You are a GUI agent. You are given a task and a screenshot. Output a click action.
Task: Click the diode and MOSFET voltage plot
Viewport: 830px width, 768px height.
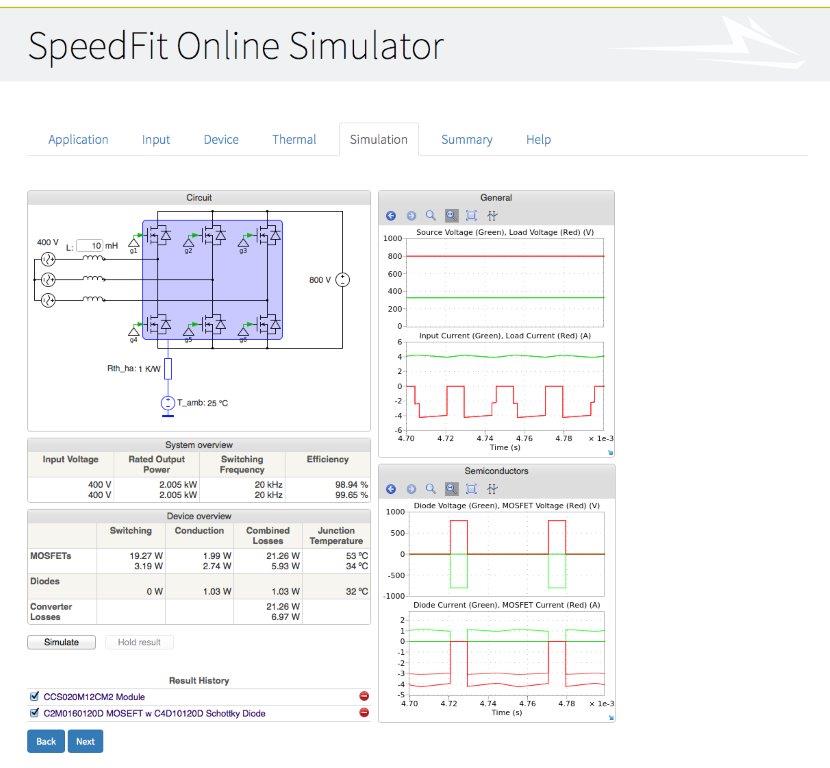click(507, 554)
